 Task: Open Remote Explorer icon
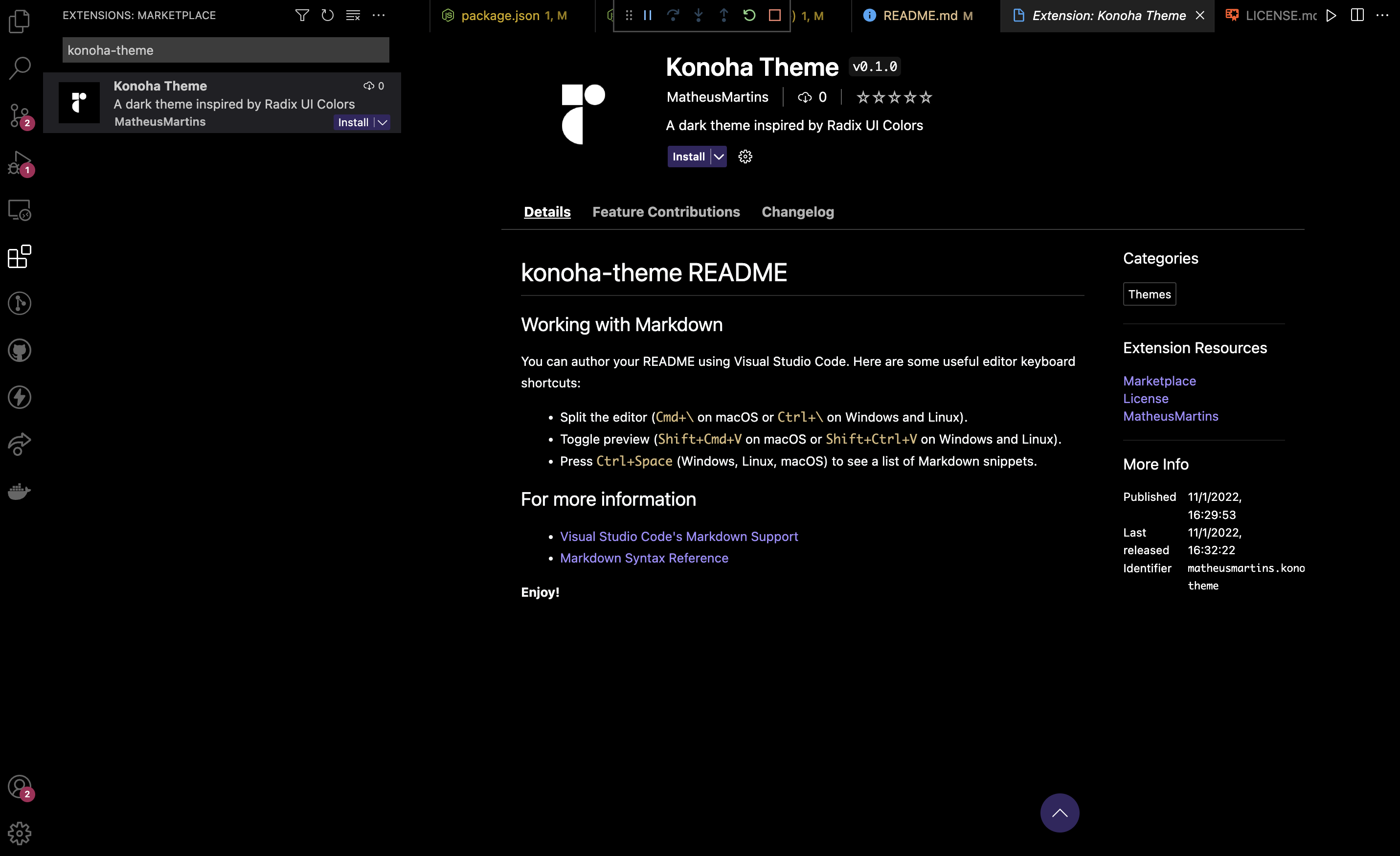coord(19,210)
